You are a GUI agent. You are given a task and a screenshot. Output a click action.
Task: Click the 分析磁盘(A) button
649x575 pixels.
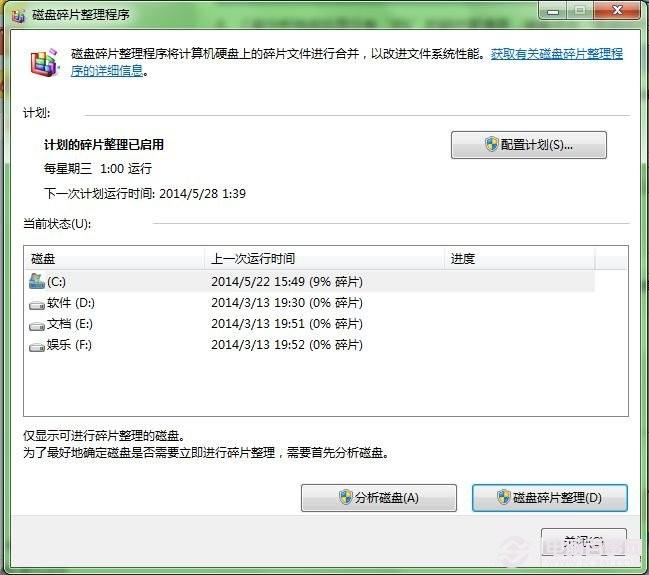379,498
